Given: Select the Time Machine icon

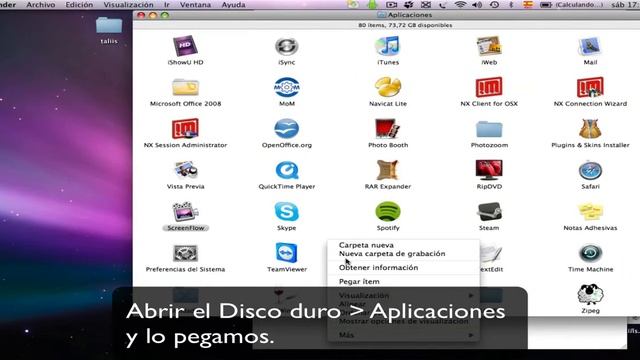Looking at the screenshot, I should click(590, 253).
